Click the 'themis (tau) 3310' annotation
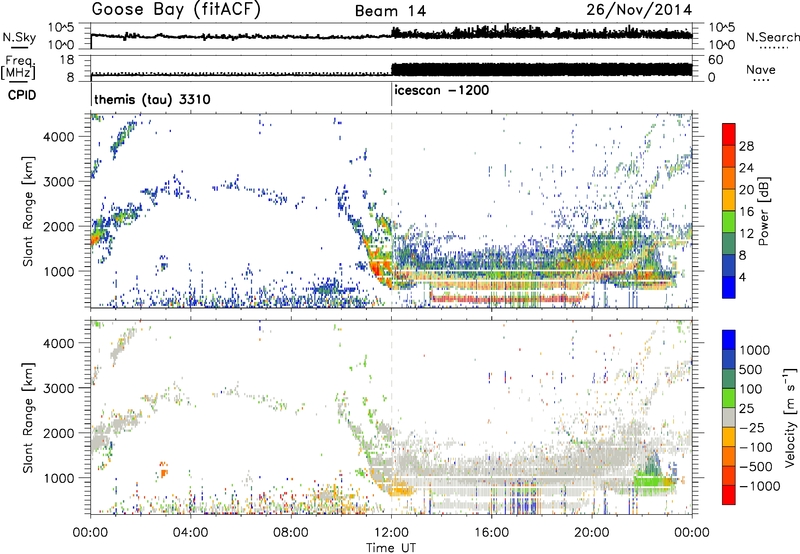Screen dimensions: 800x554 [152, 99]
